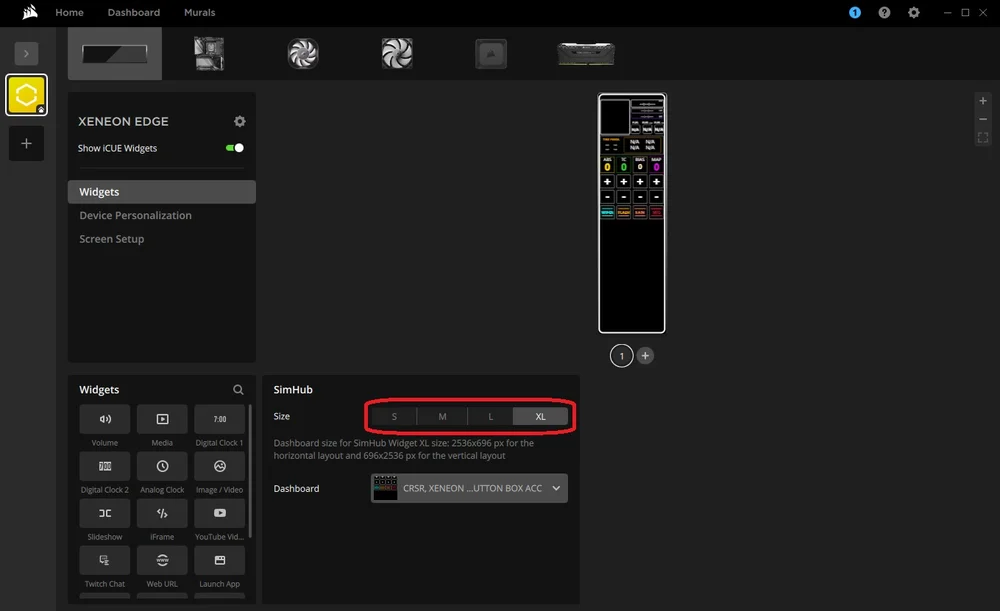Choose the Digital Clock 1 widget
Viewport: 1000px width, 611px height.
click(x=219, y=419)
